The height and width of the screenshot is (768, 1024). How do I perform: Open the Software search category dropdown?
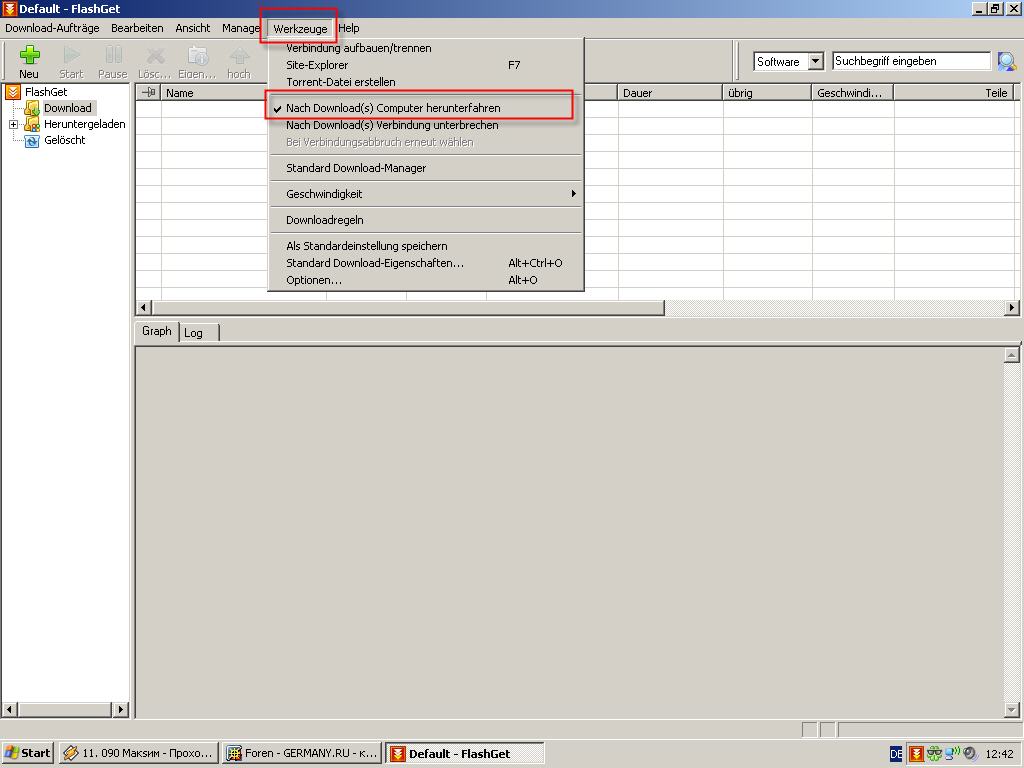816,61
